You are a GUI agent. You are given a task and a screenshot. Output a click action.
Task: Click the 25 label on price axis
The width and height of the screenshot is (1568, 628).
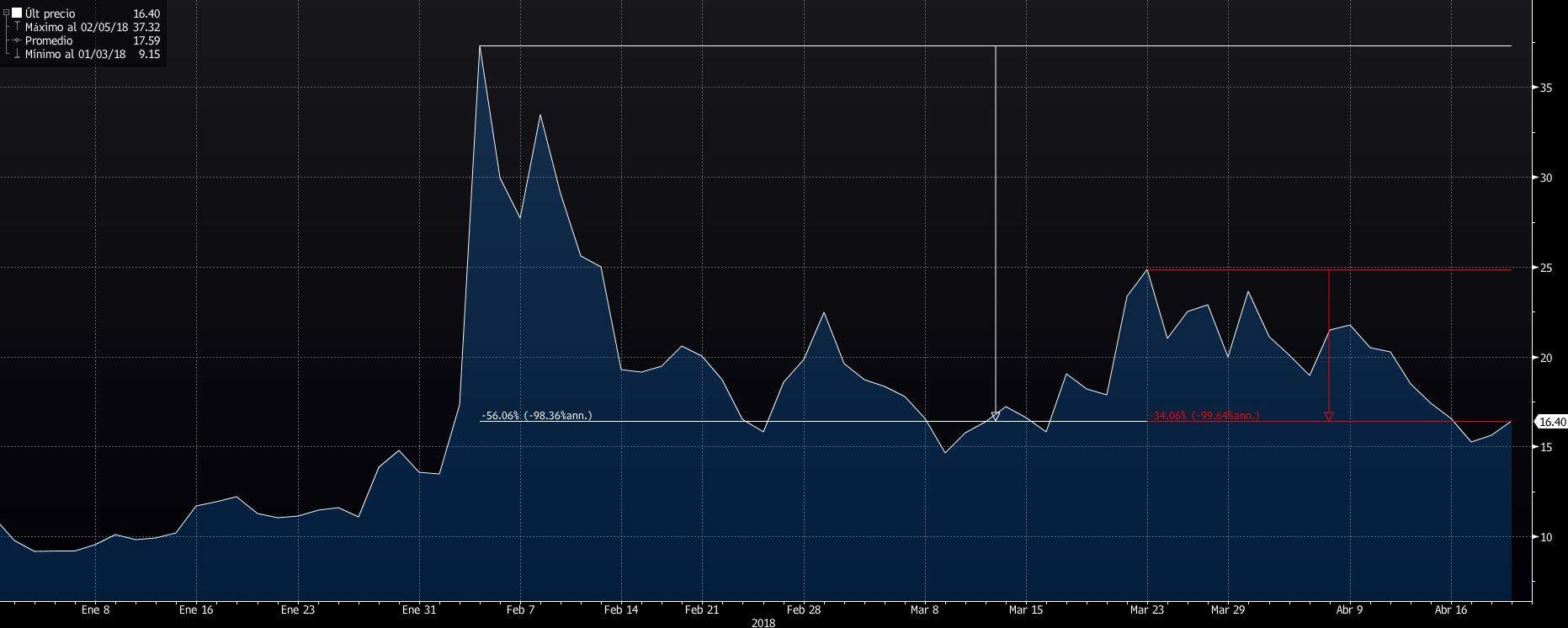[1546, 268]
